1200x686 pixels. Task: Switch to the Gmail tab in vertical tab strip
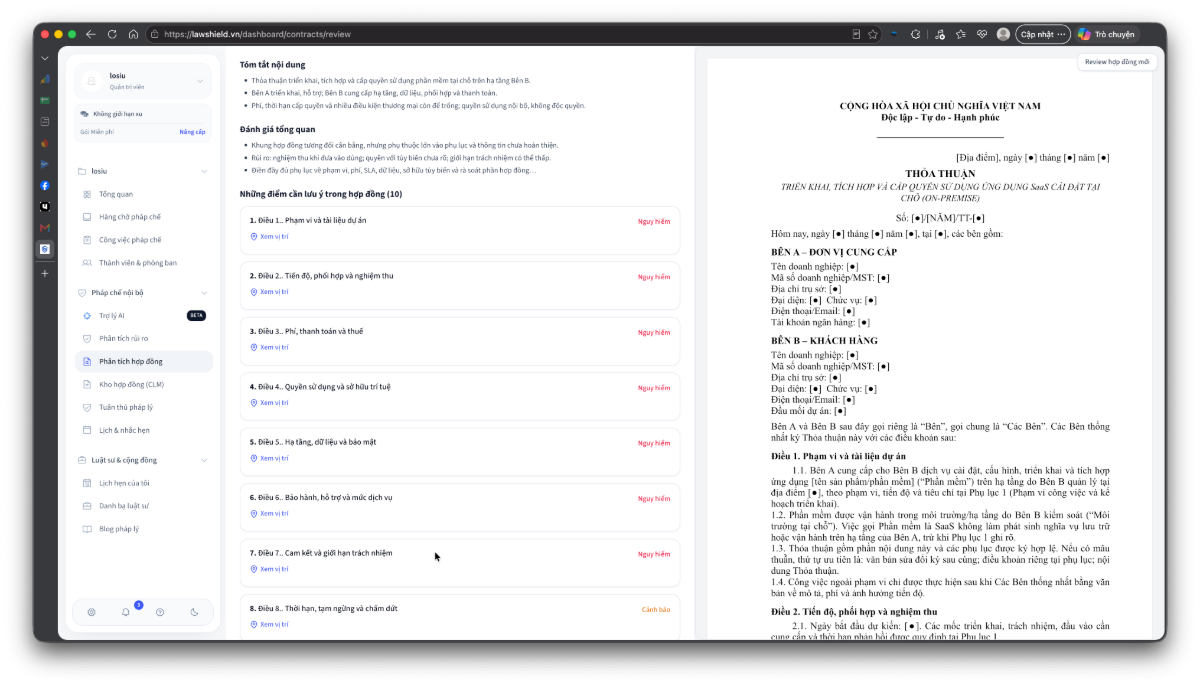45,228
